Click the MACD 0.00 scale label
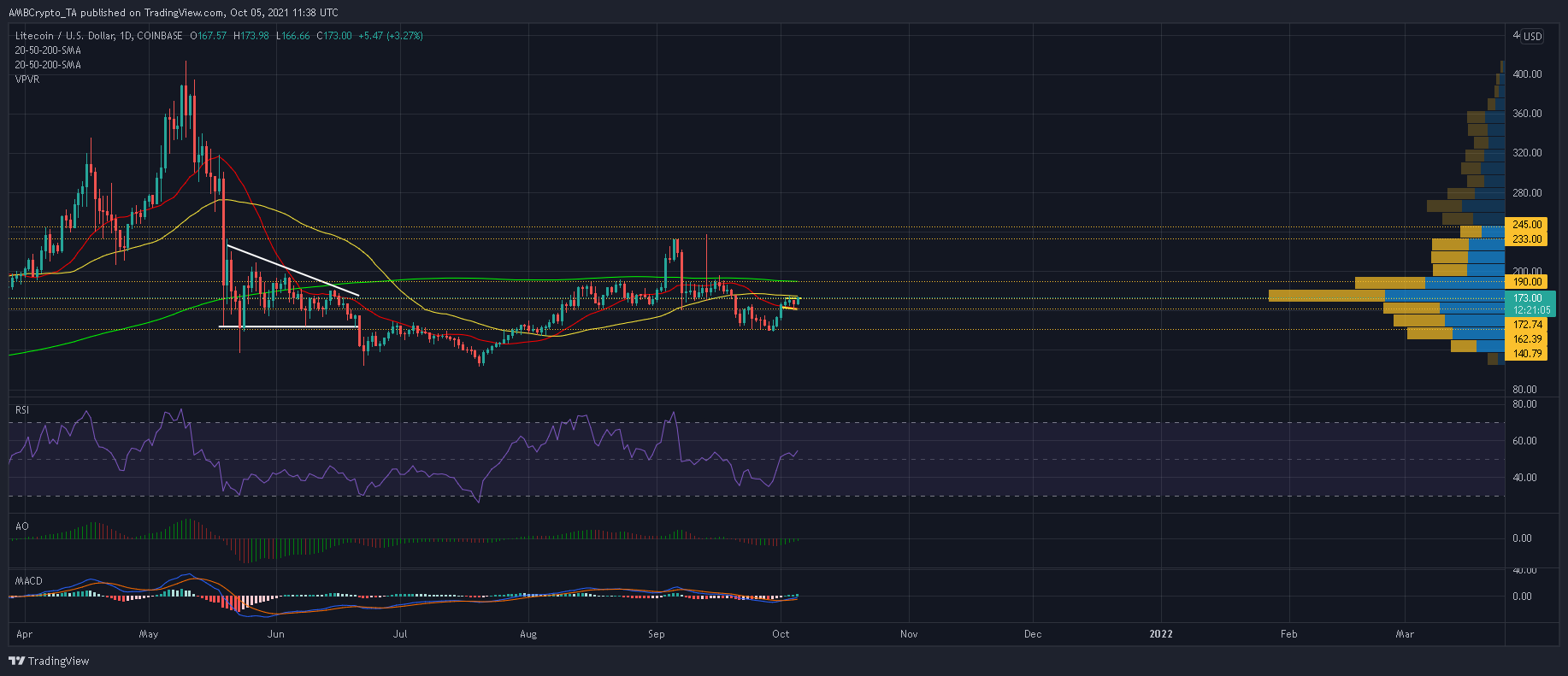Image resolution: width=1568 pixels, height=676 pixels. point(1522,597)
